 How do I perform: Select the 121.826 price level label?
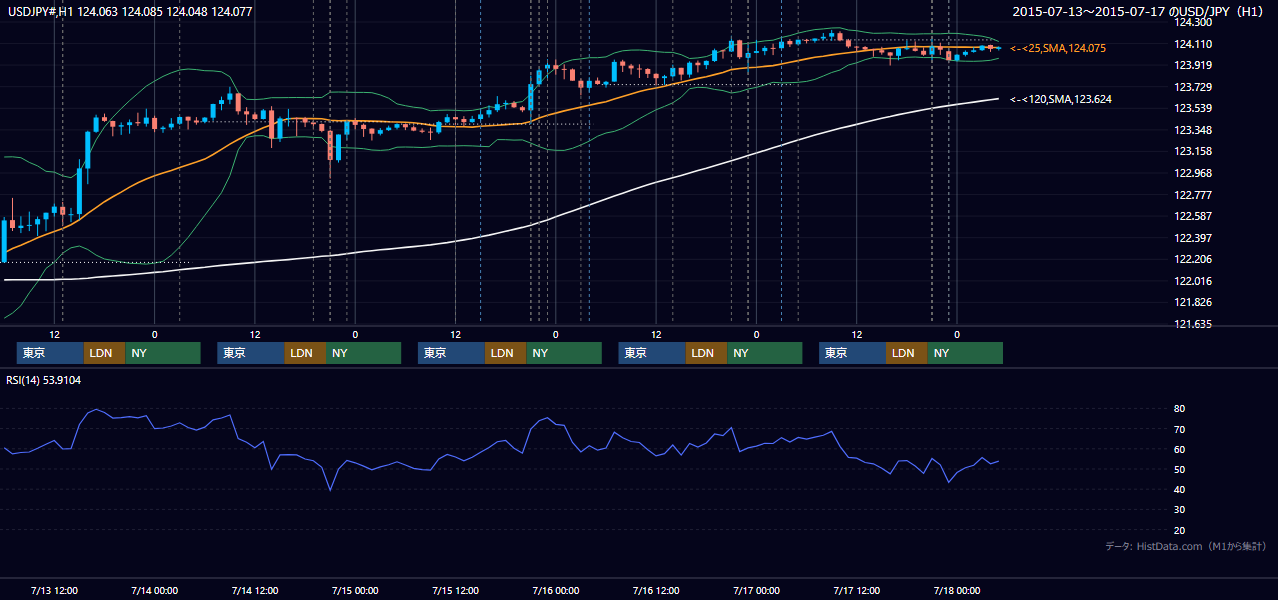[1192, 302]
